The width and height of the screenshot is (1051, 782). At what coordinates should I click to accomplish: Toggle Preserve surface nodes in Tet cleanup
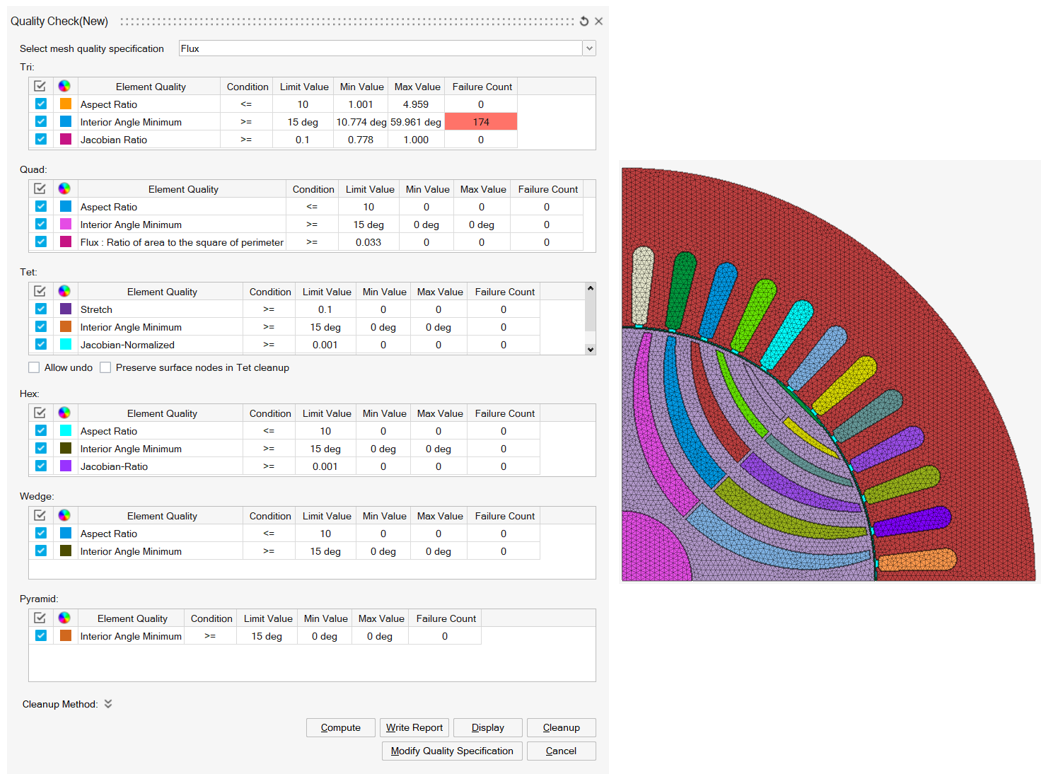105,368
